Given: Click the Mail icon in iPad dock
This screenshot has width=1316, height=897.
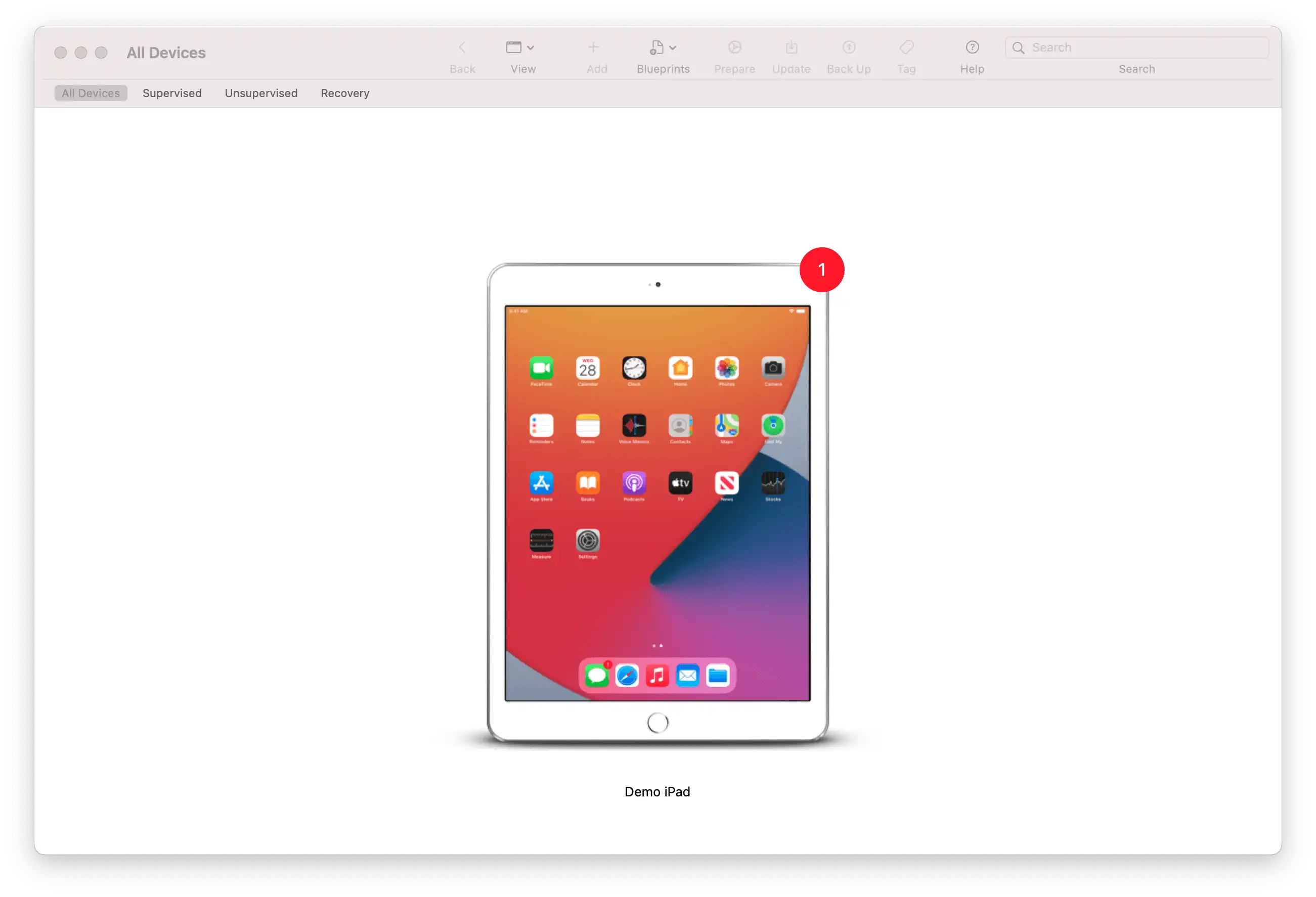Looking at the screenshot, I should pyautogui.click(x=687, y=676).
